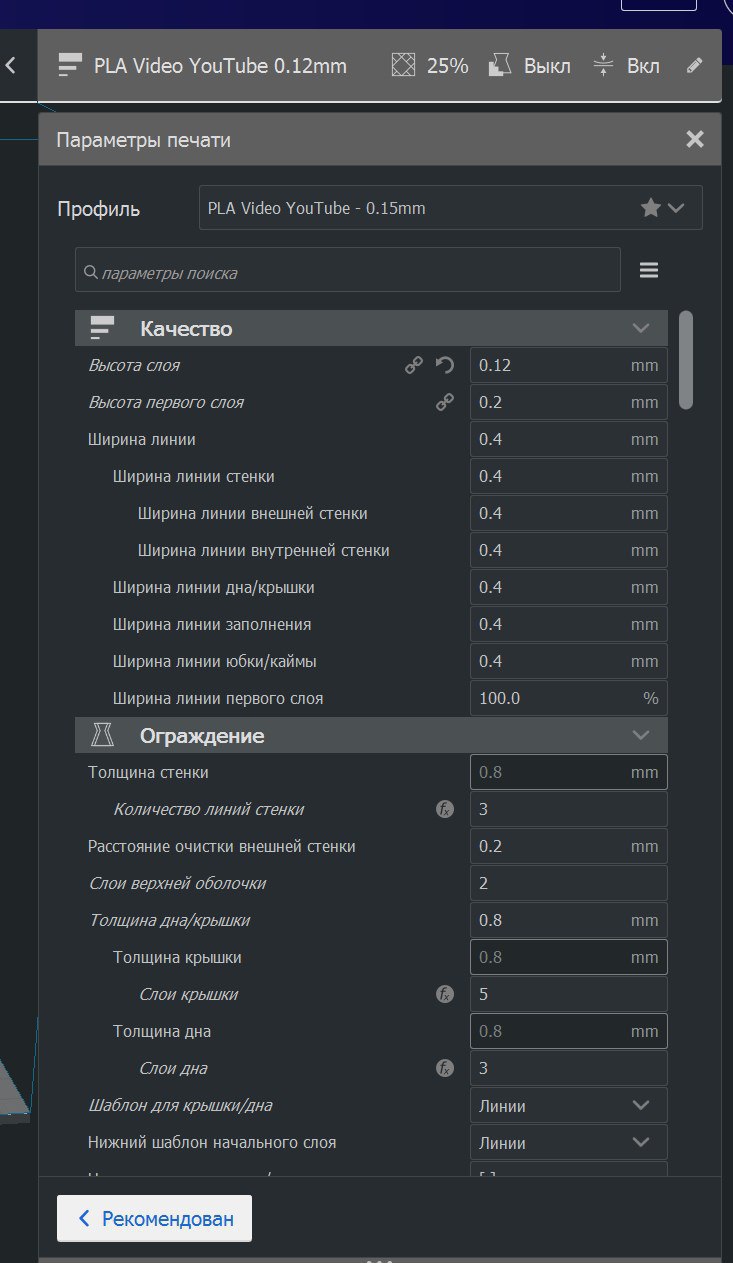Click the infill 25% icon

point(403,66)
